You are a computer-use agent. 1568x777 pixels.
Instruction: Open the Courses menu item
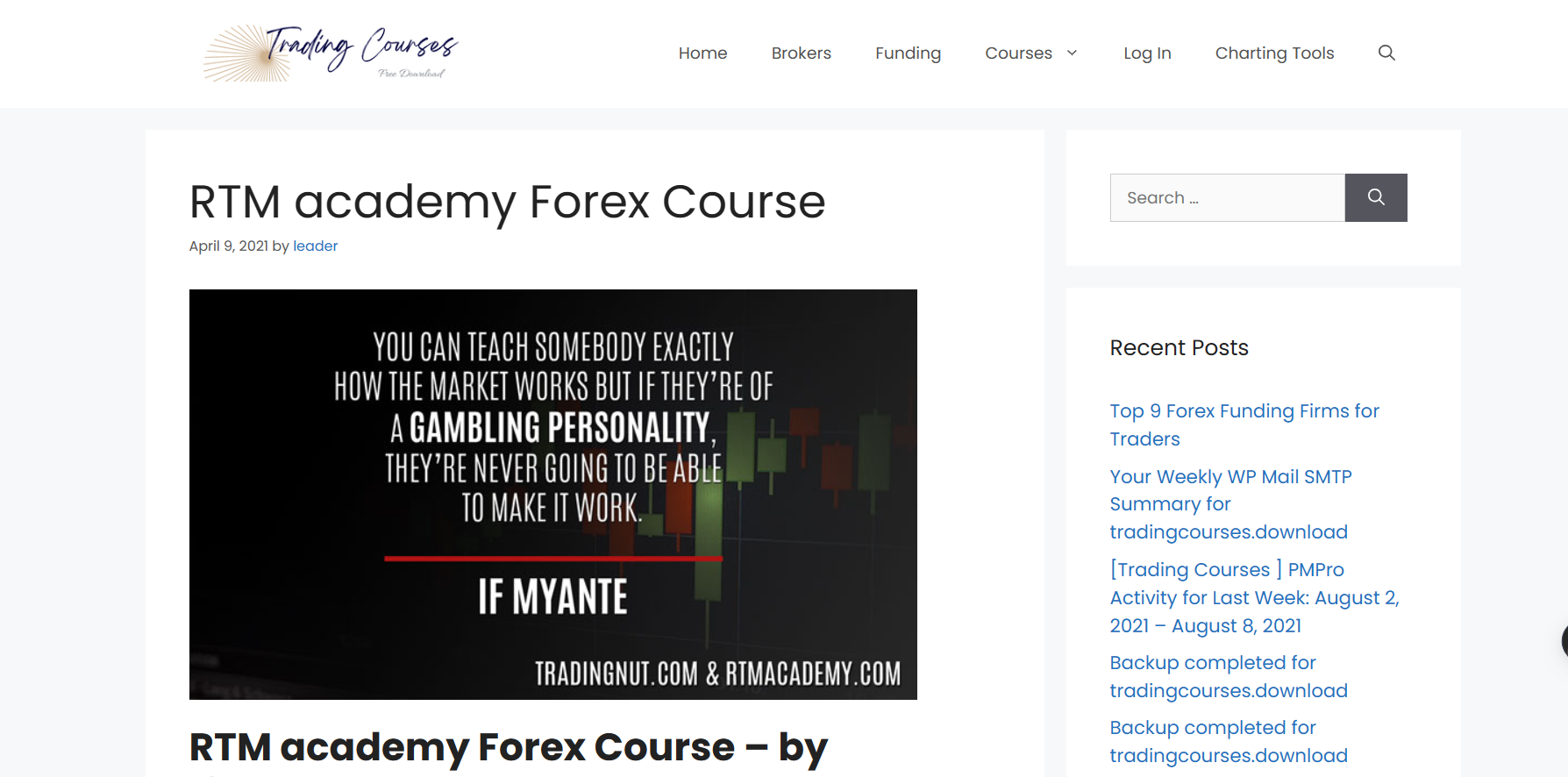coord(1018,53)
